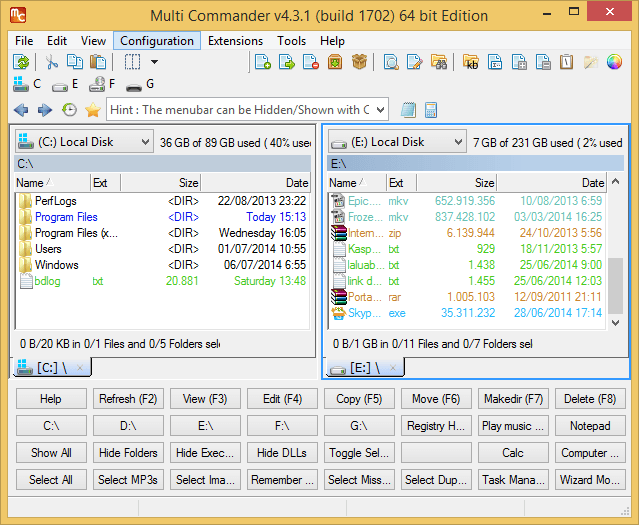The width and height of the screenshot is (639, 525).
Task: Click the Pack archive box icon
Action: 335,62
